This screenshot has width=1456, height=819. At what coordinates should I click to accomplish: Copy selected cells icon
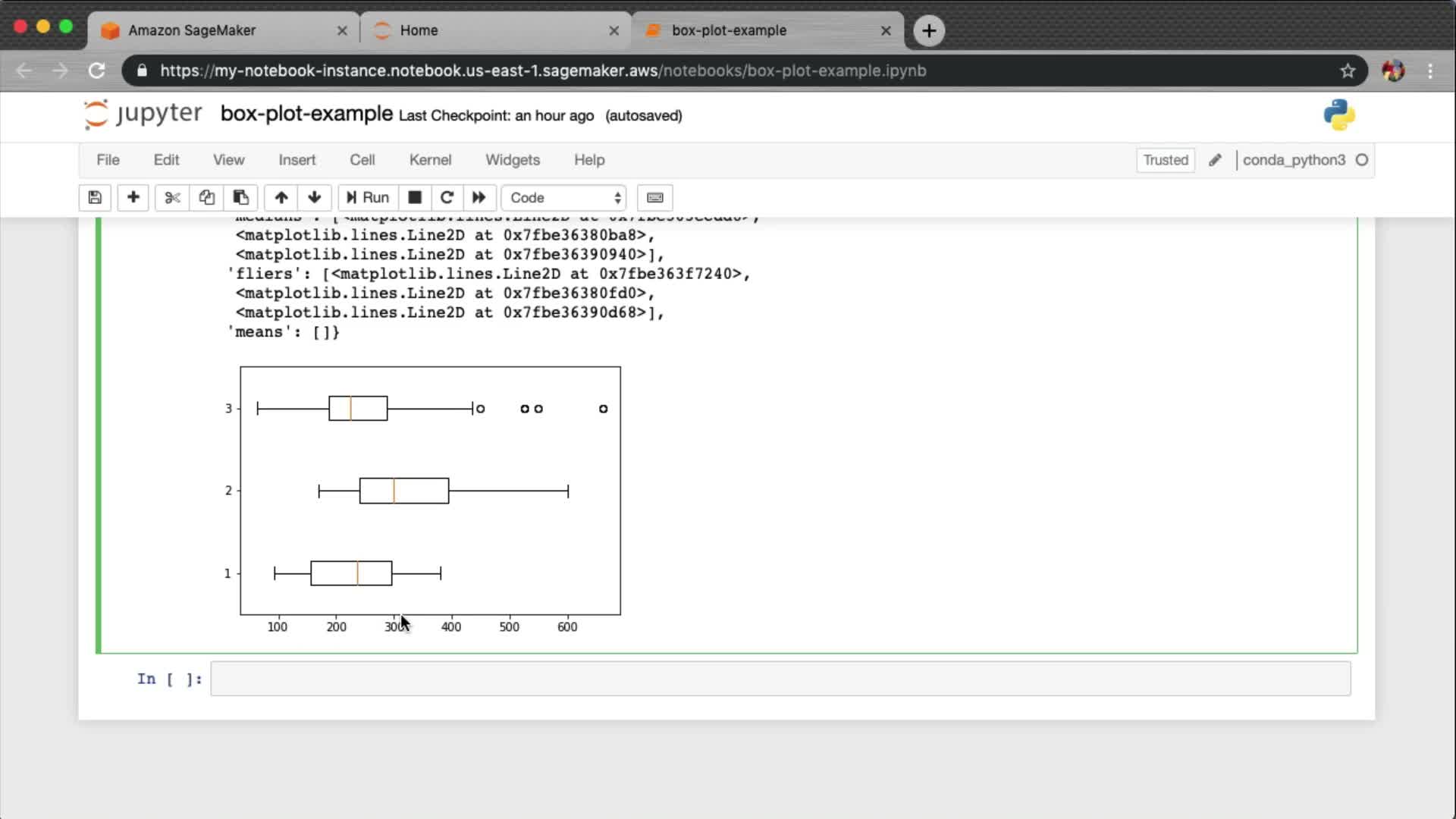[x=206, y=197]
